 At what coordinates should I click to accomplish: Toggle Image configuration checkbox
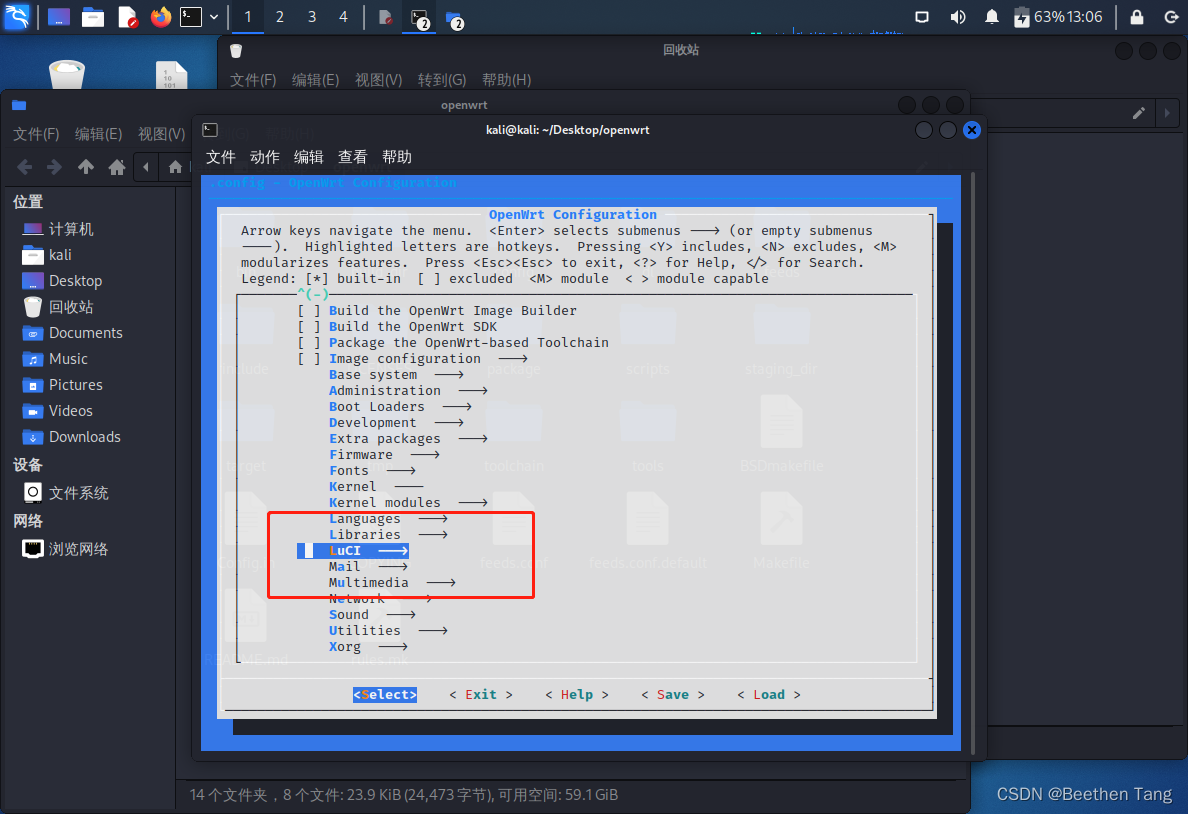(309, 358)
